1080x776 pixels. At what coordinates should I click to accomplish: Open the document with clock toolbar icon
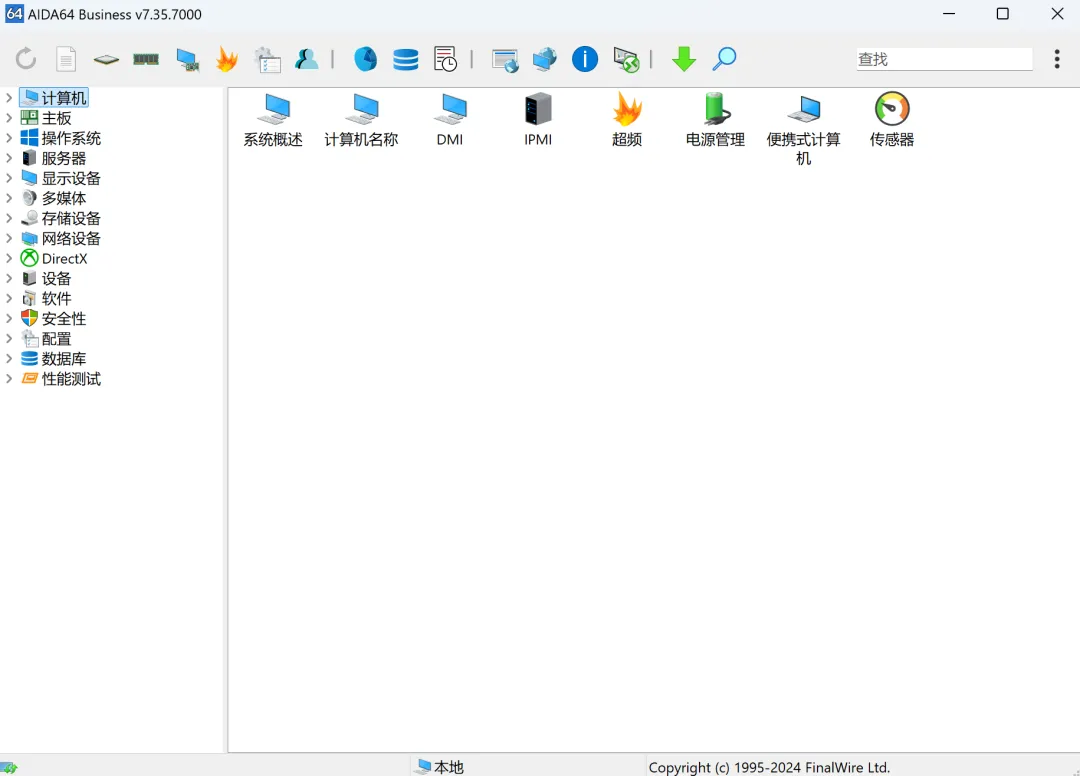coord(446,59)
